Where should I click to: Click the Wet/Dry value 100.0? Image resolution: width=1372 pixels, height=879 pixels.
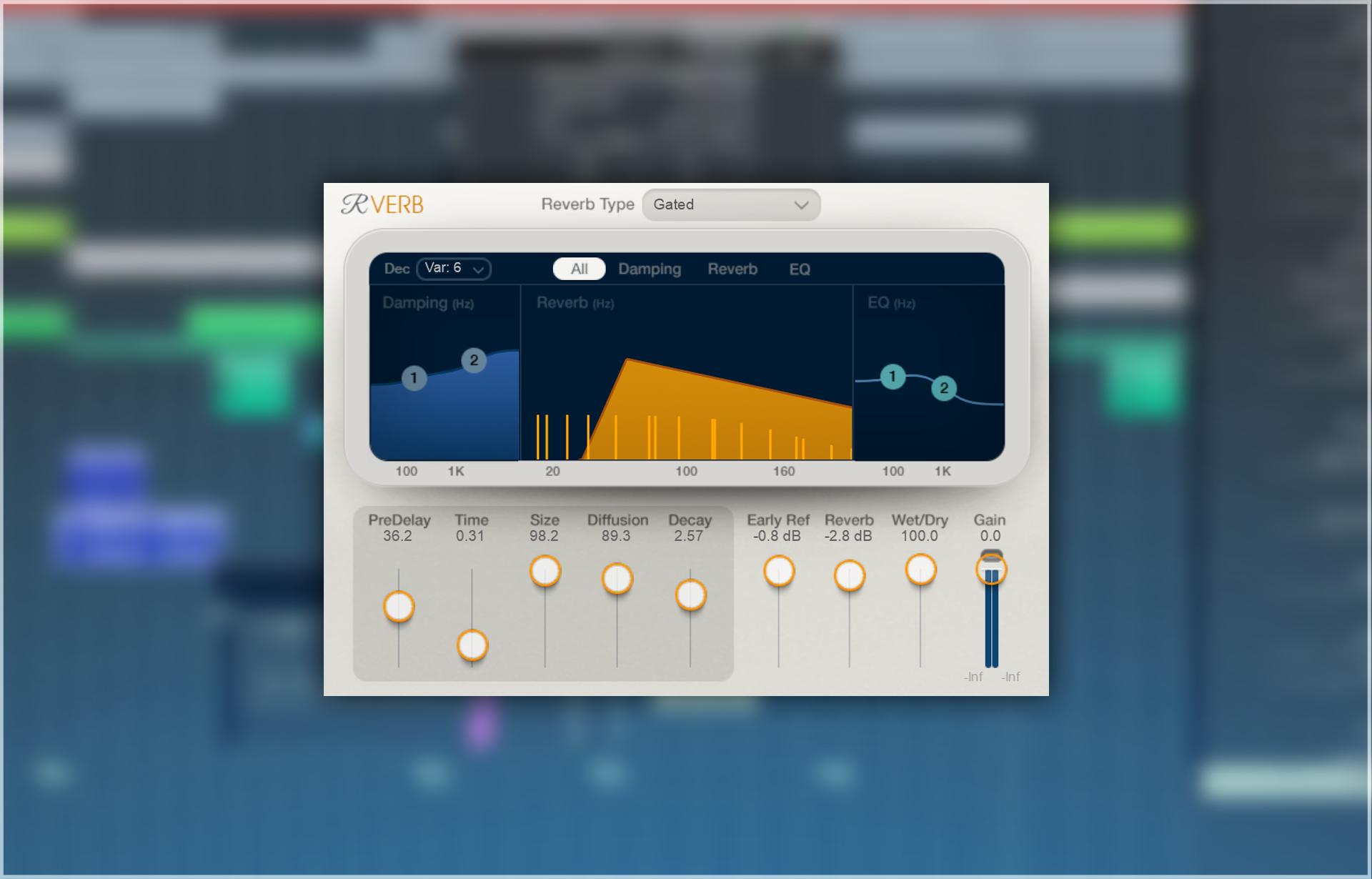pos(919,536)
